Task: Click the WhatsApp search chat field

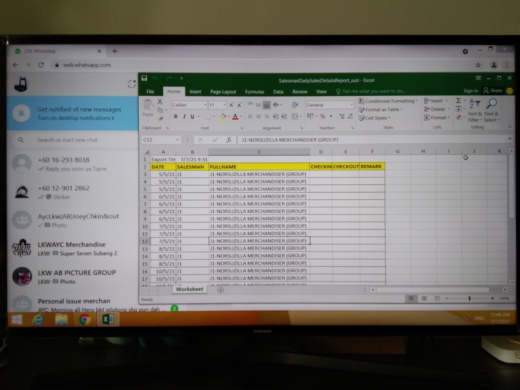Action: click(77, 140)
